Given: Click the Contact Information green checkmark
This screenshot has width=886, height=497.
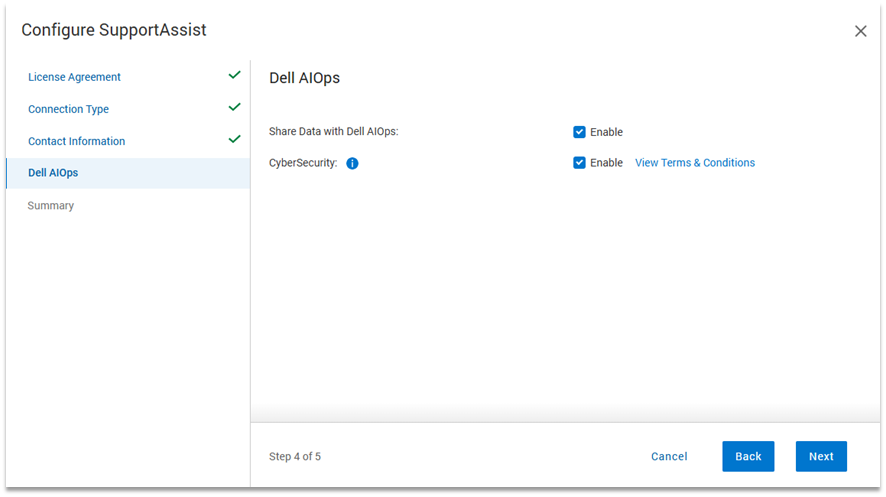Looking at the screenshot, I should pyautogui.click(x=234, y=139).
